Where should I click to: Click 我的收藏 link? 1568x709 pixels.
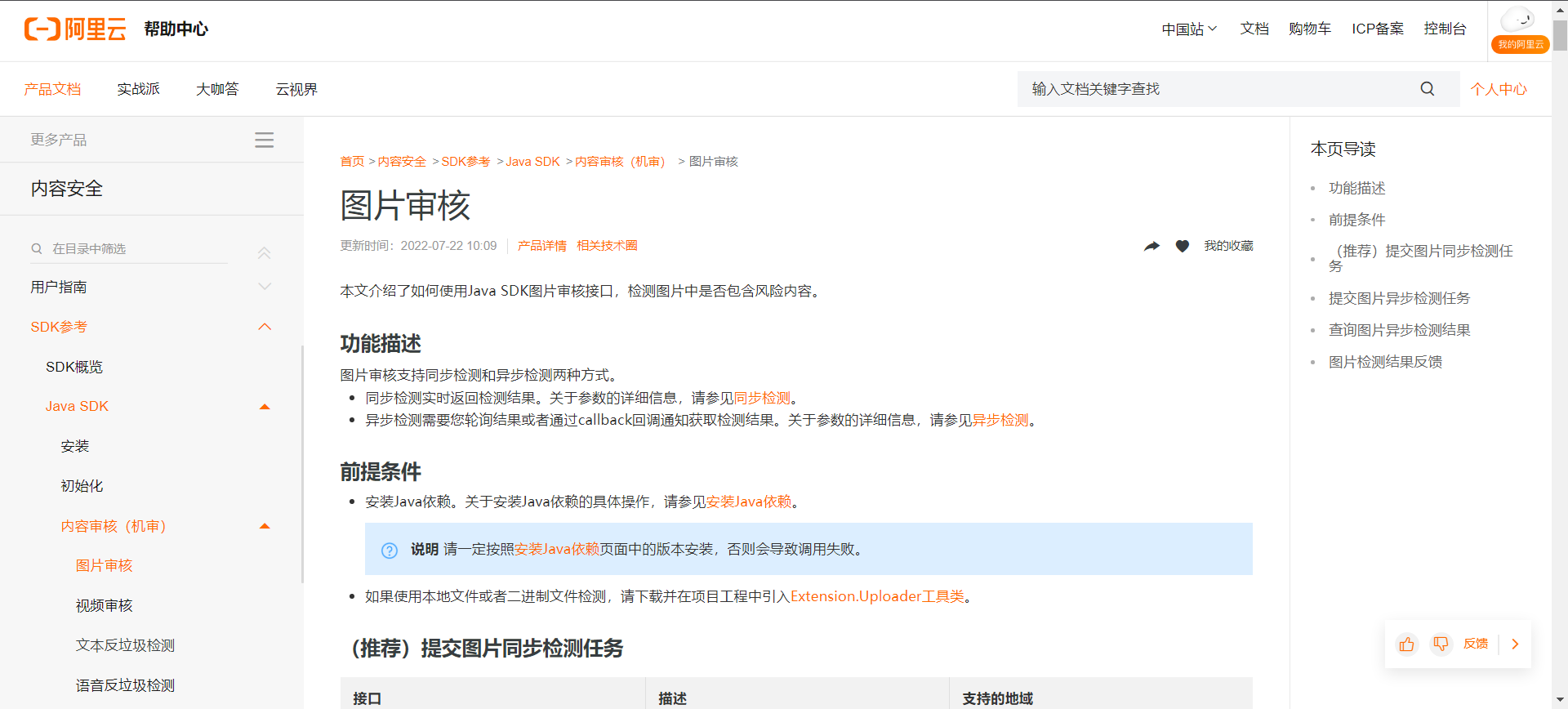pyautogui.click(x=1228, y=246)
